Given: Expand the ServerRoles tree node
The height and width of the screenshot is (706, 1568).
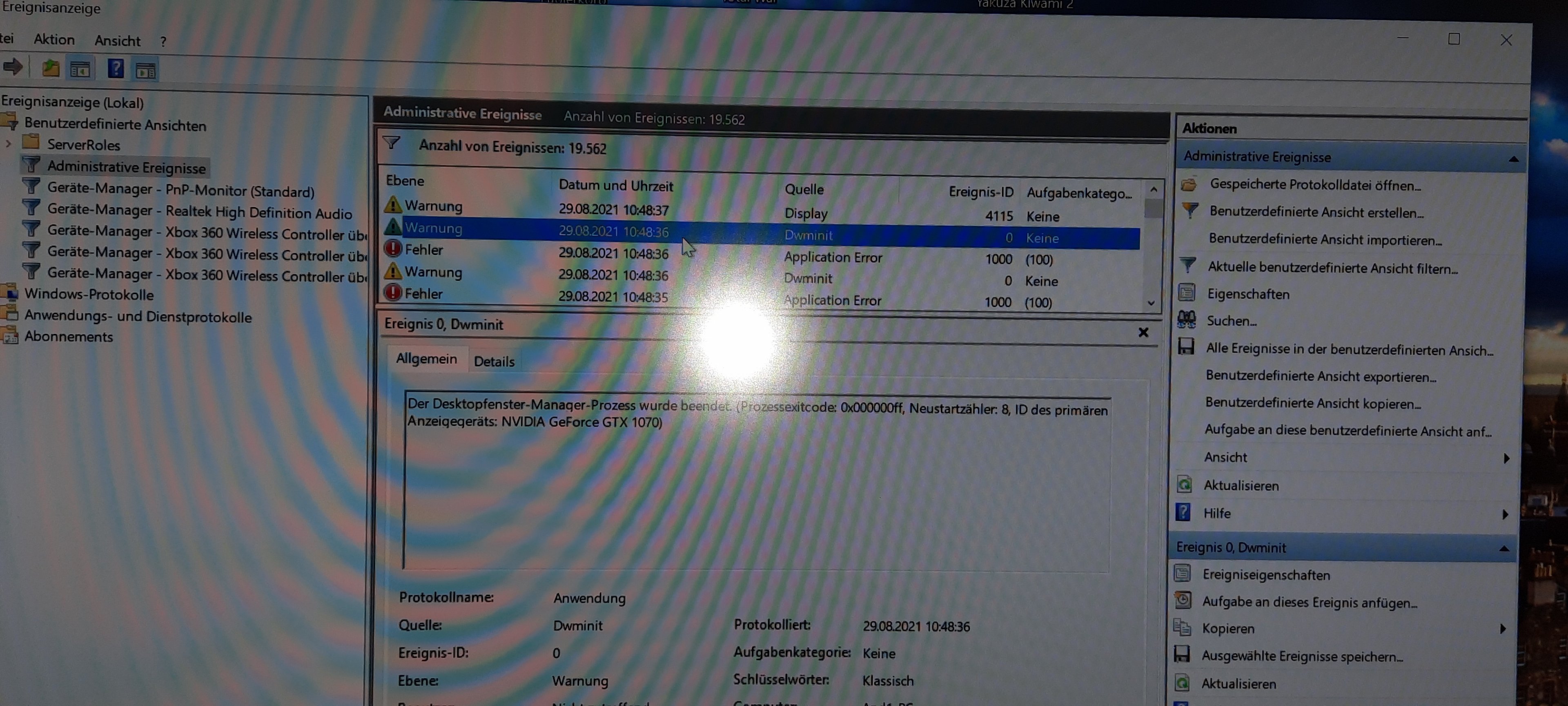Looking at the screenshot, I should [x=9, y=144].
